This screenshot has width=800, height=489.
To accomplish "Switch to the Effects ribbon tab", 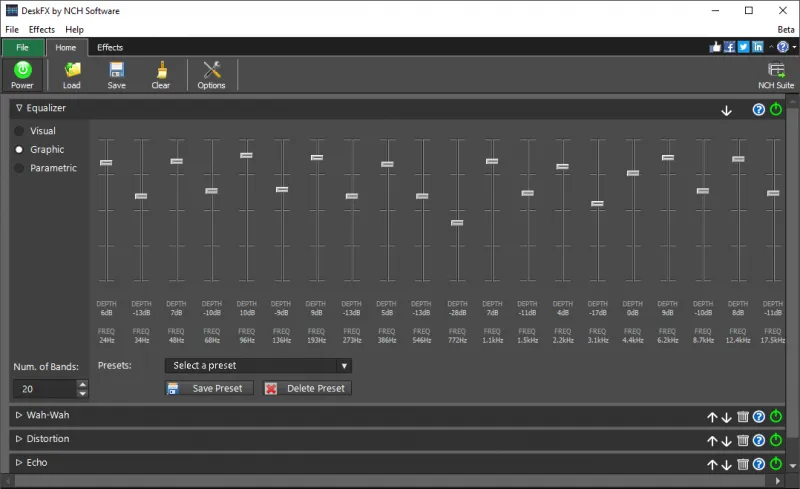I will [x=110, y=47].
